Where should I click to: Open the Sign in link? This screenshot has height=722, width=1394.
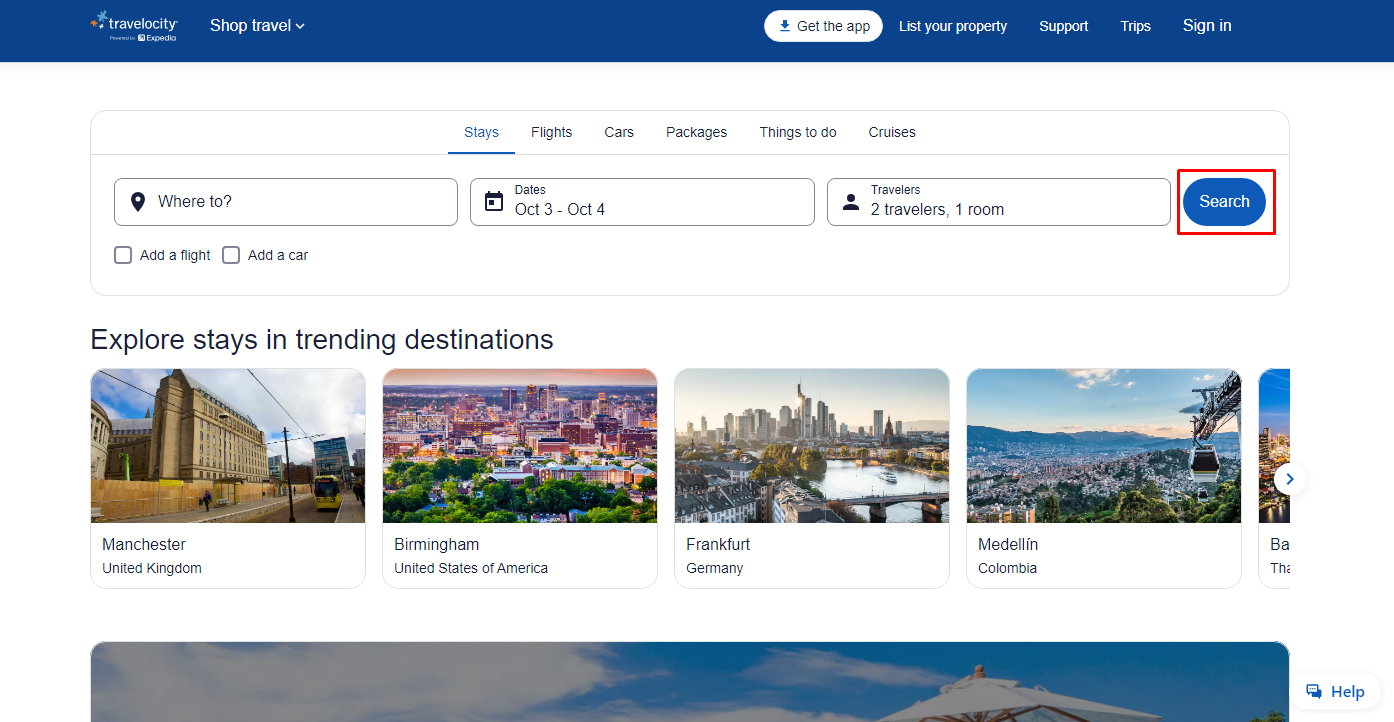pos(1207,26)
